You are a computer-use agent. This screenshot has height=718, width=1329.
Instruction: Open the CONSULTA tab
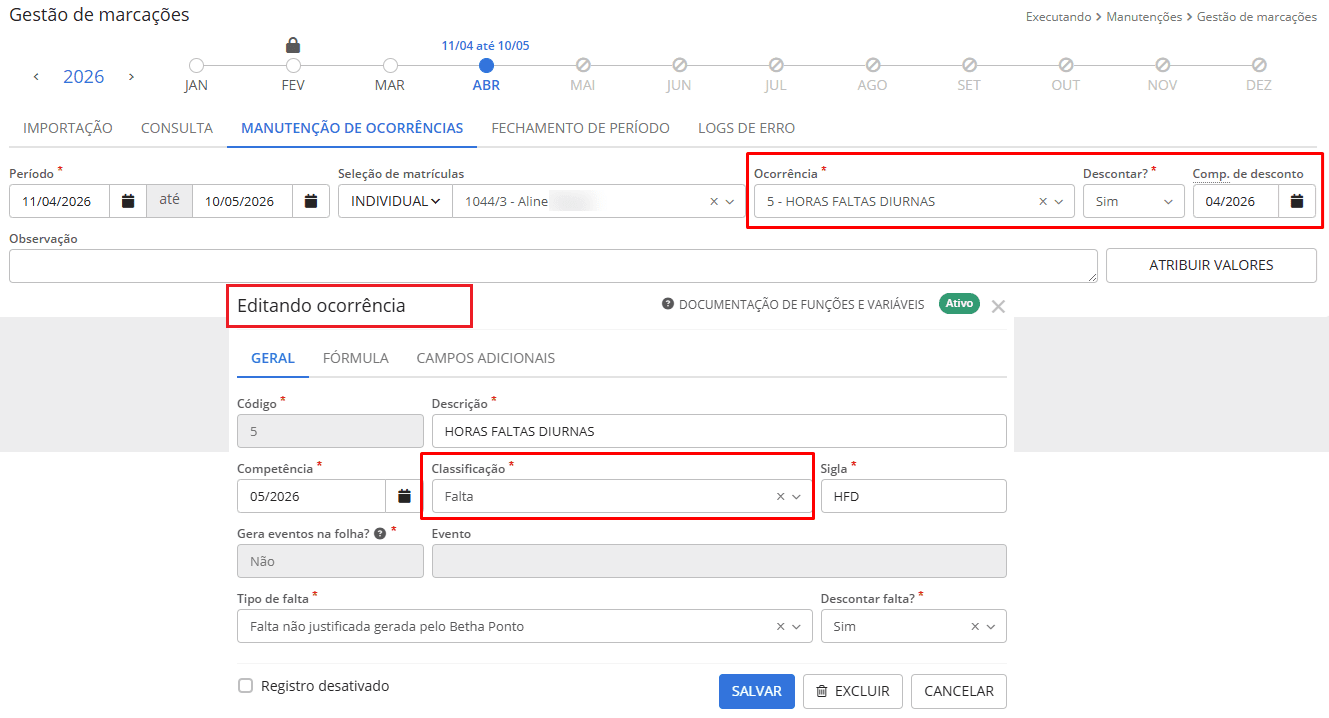pyautogui.click(x=177, y=128)
